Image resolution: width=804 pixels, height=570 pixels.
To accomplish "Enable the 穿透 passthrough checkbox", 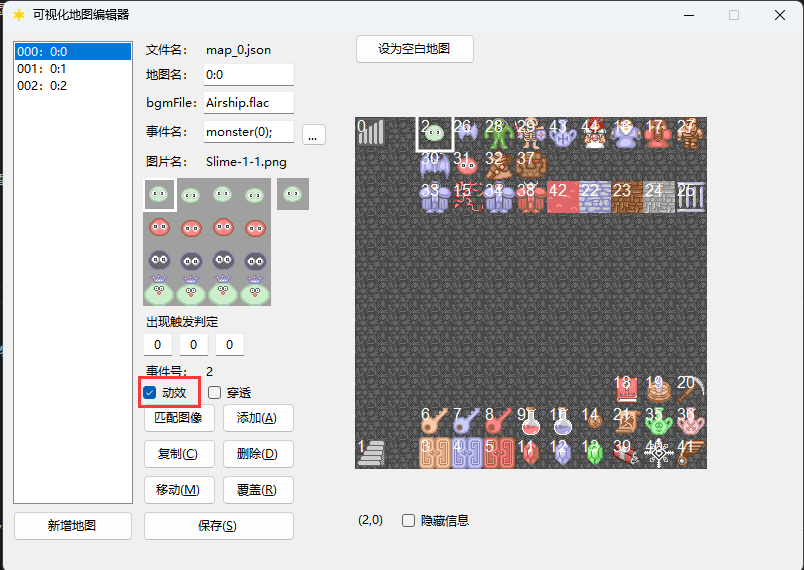I will [214, 393].
